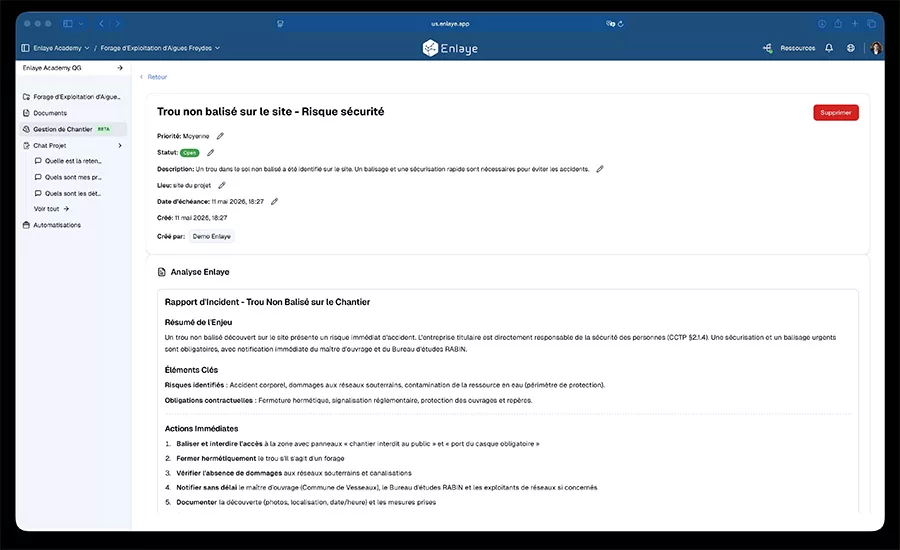Screen dimensions: 900x550
Task: Click the translate icon in address bar
Action: click(x=610, y=24)
